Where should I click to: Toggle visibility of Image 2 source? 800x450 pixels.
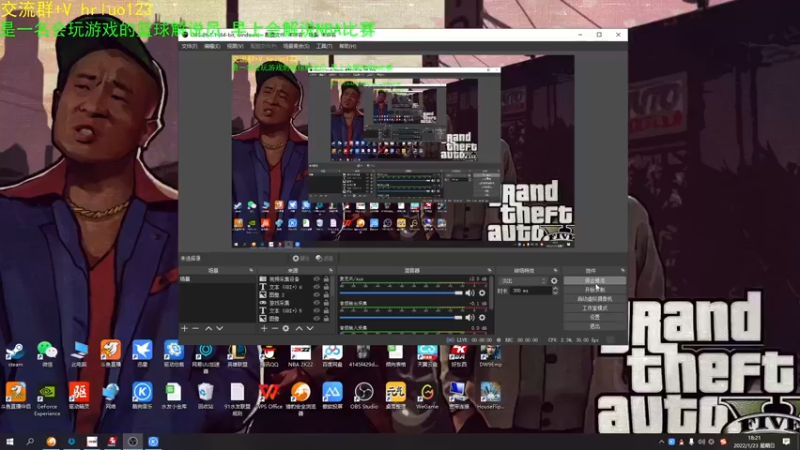(x=316, y=295)
